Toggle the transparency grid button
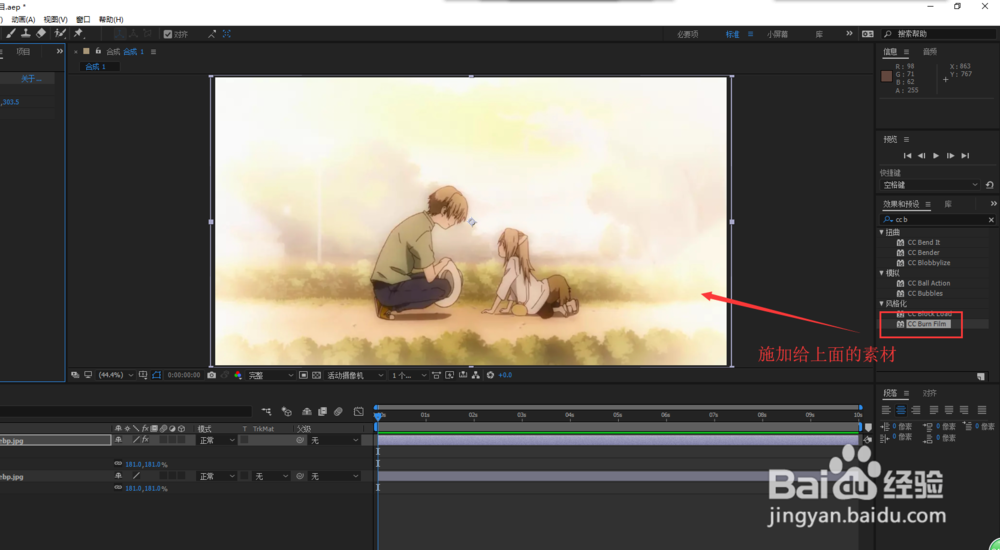Viewport: 1000px width, 550px height. coord(316,375)
